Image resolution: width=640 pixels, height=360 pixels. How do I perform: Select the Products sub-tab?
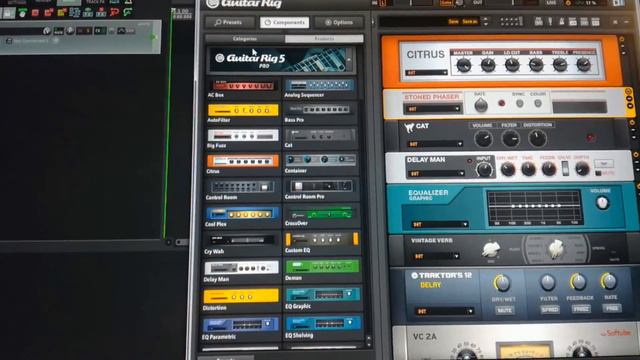(x=324, y=39)
